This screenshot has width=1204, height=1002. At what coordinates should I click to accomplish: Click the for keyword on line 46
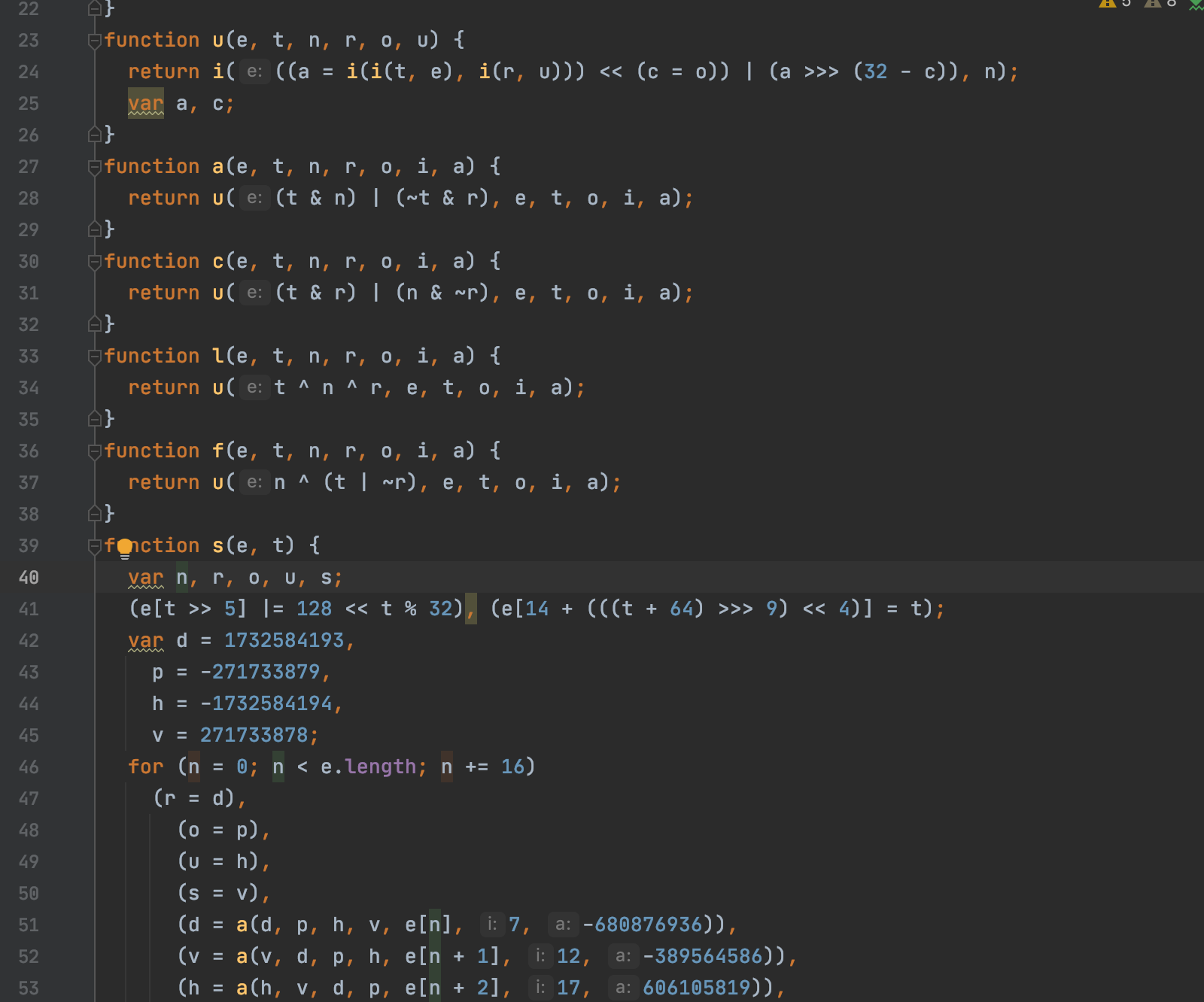click(146, 767)
